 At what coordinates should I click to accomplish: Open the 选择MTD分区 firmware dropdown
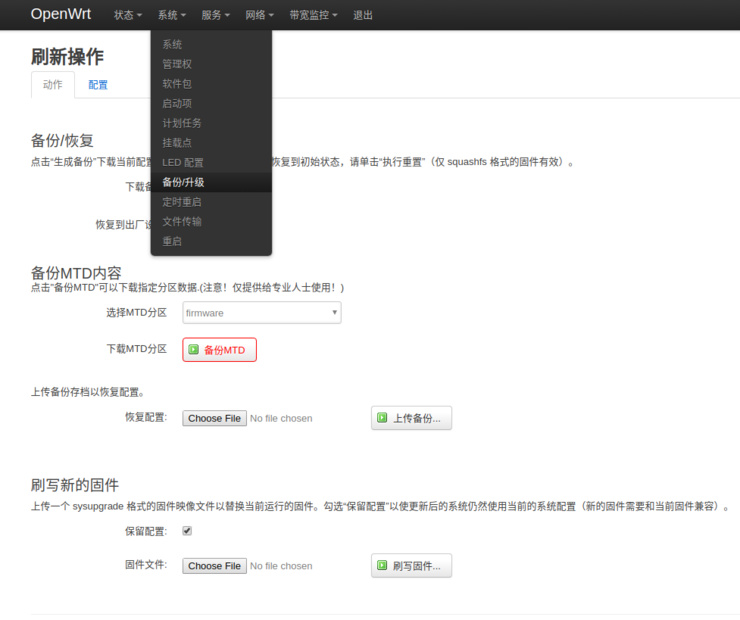coord(262,312)
